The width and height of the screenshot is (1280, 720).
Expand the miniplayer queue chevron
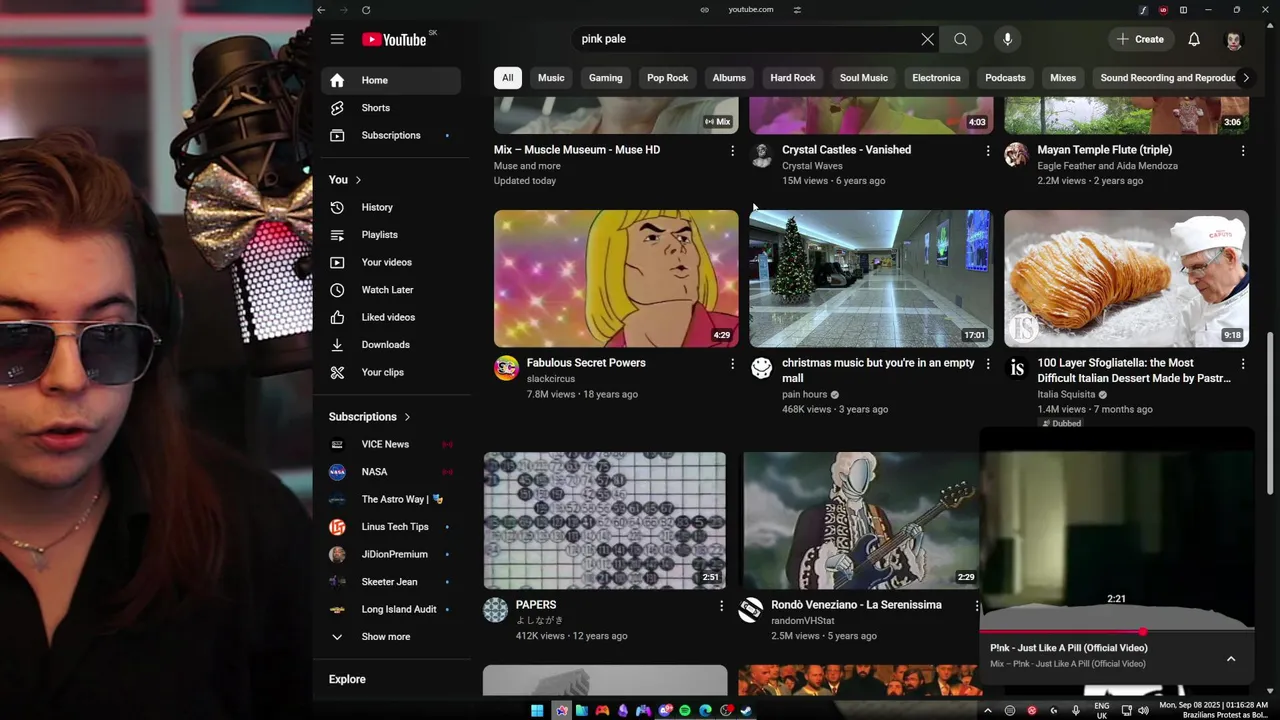point(1231,659)
